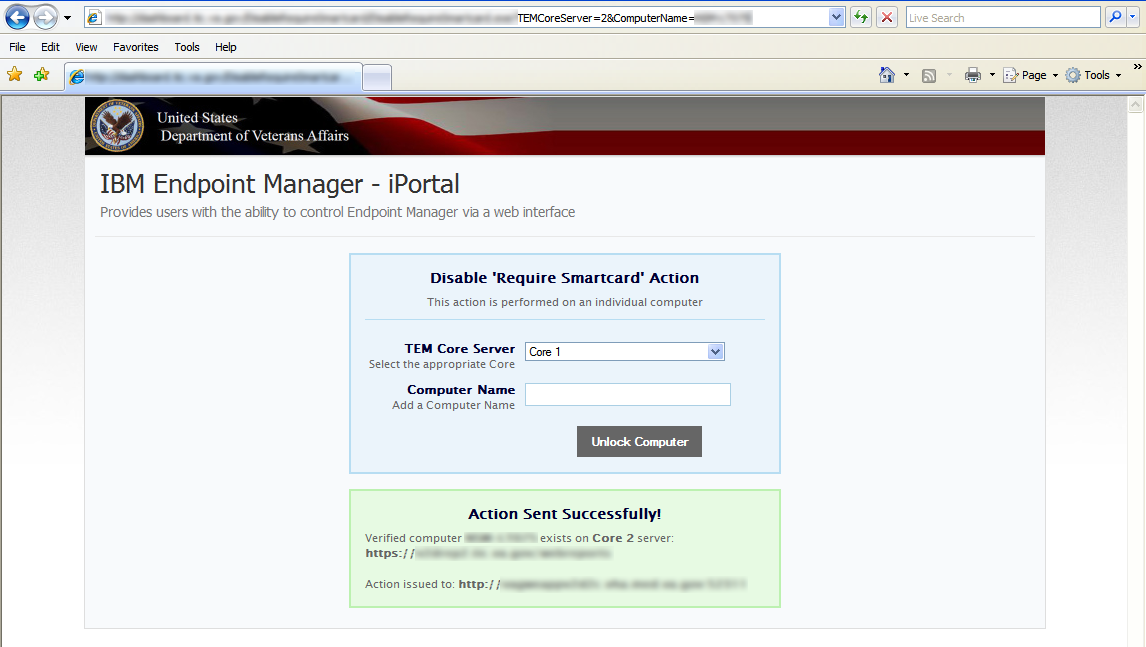Image resolution: width=1146 pixels, height=647 pixels.
Task: Open a new blank tab
Action: click(x=377, y=77)
